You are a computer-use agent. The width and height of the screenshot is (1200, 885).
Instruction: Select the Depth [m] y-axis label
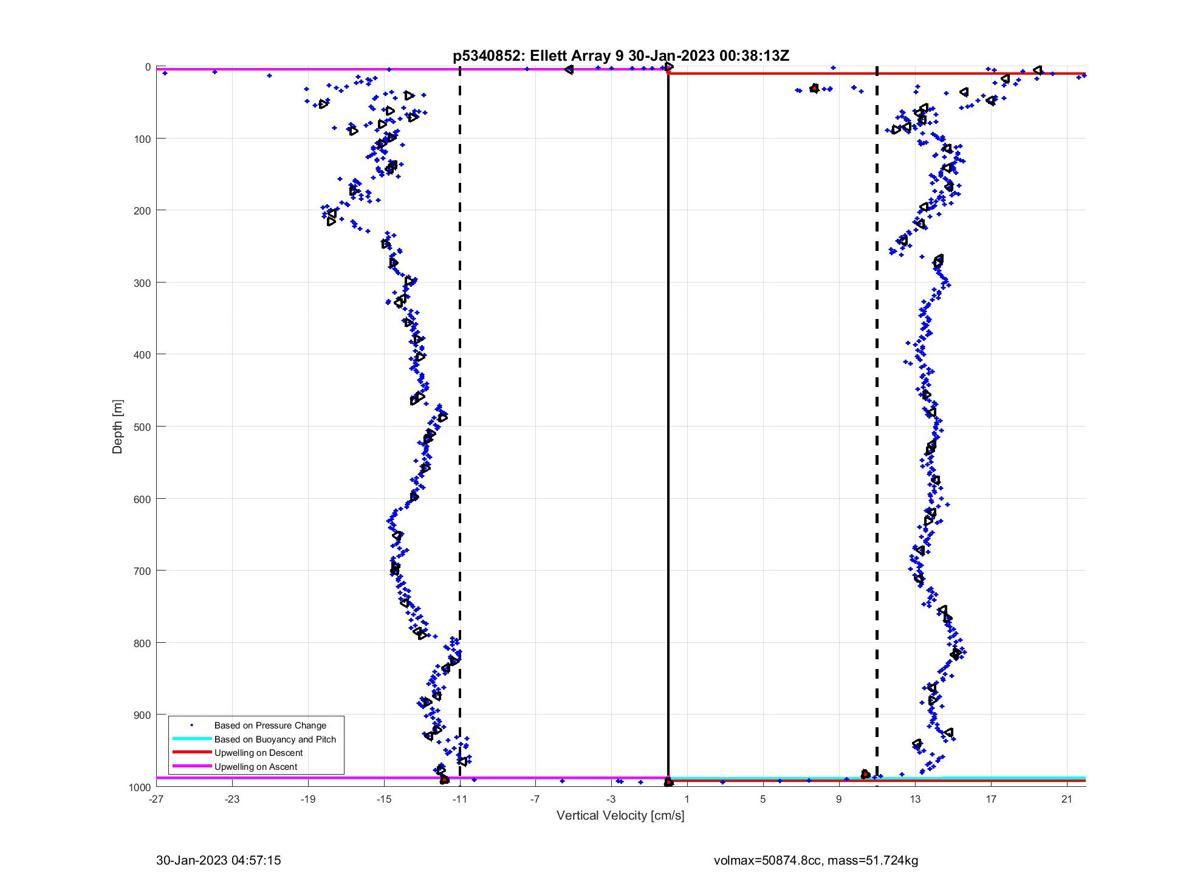click(x=118, y=427)
